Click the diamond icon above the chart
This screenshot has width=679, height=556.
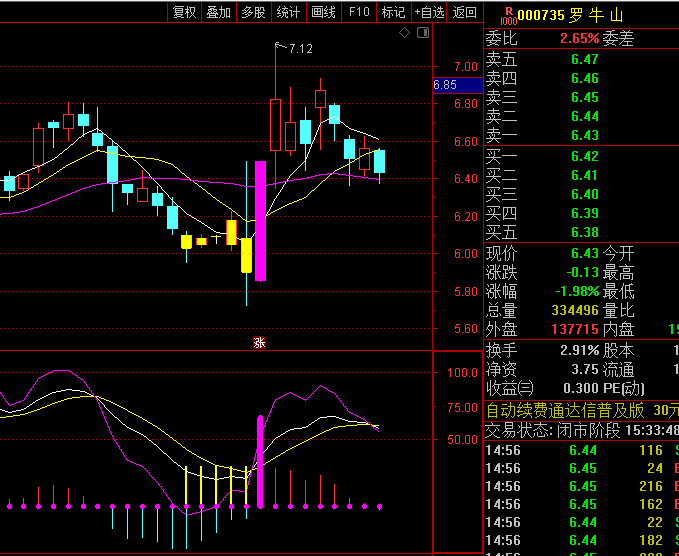pos(405,33)
